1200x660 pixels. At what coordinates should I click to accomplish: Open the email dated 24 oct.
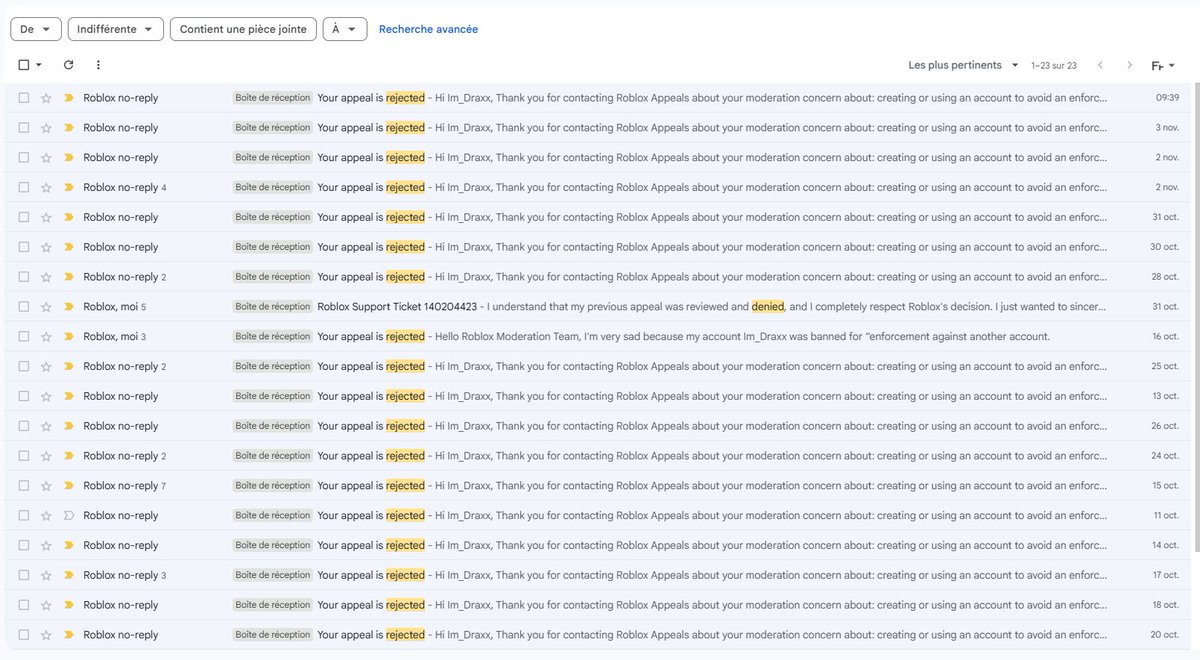(x=600, y=456)
